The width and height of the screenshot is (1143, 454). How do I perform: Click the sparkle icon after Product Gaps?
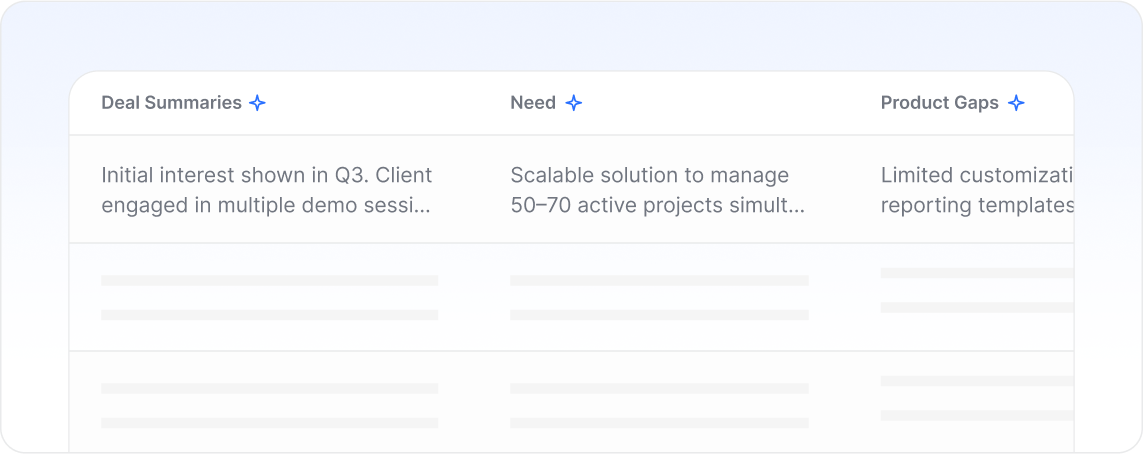click(1016, 103)
